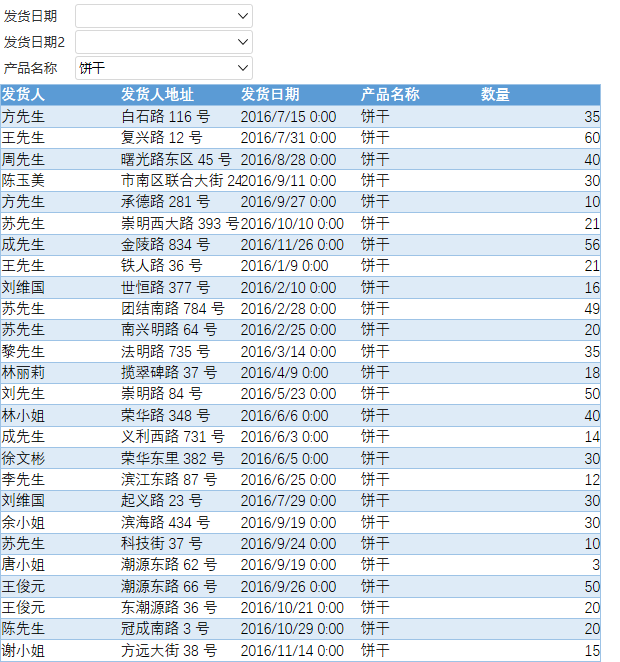The width and height of the screenshot is (620, 662).
Task: Click the address cell 承德路 281 号
Action: (x=165, y=201)
